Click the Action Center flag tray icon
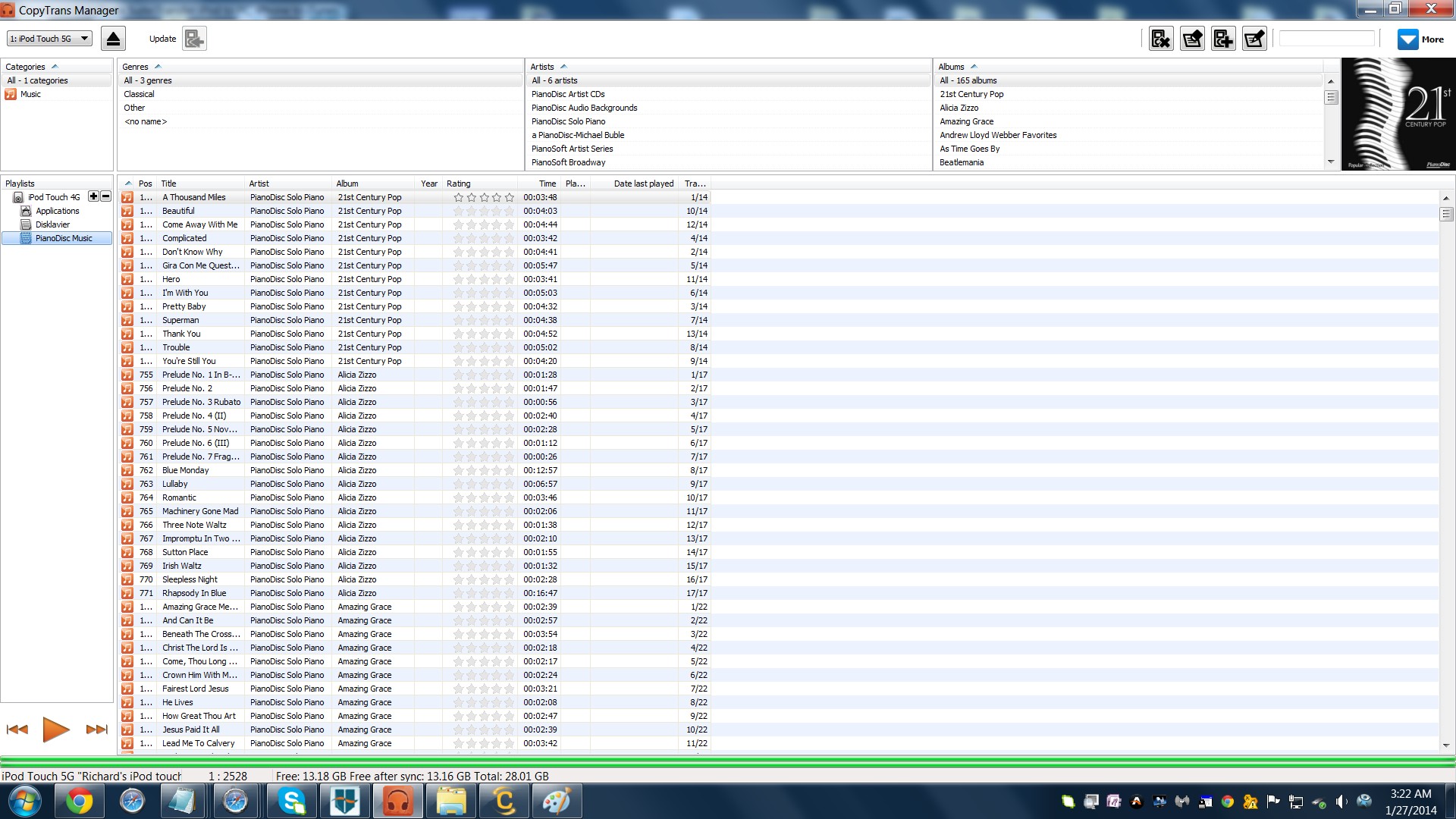The height and width of the screenshot is (819, 1456). tap(1273, 802)
